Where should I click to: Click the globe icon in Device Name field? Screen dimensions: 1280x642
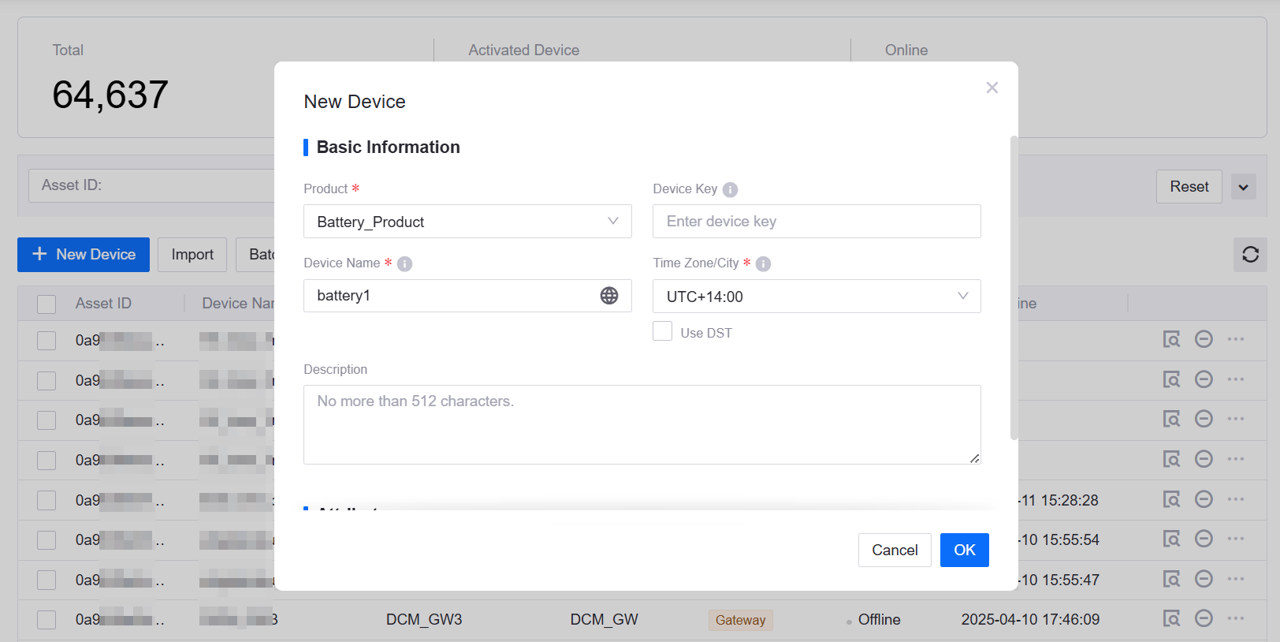[609, 296]
